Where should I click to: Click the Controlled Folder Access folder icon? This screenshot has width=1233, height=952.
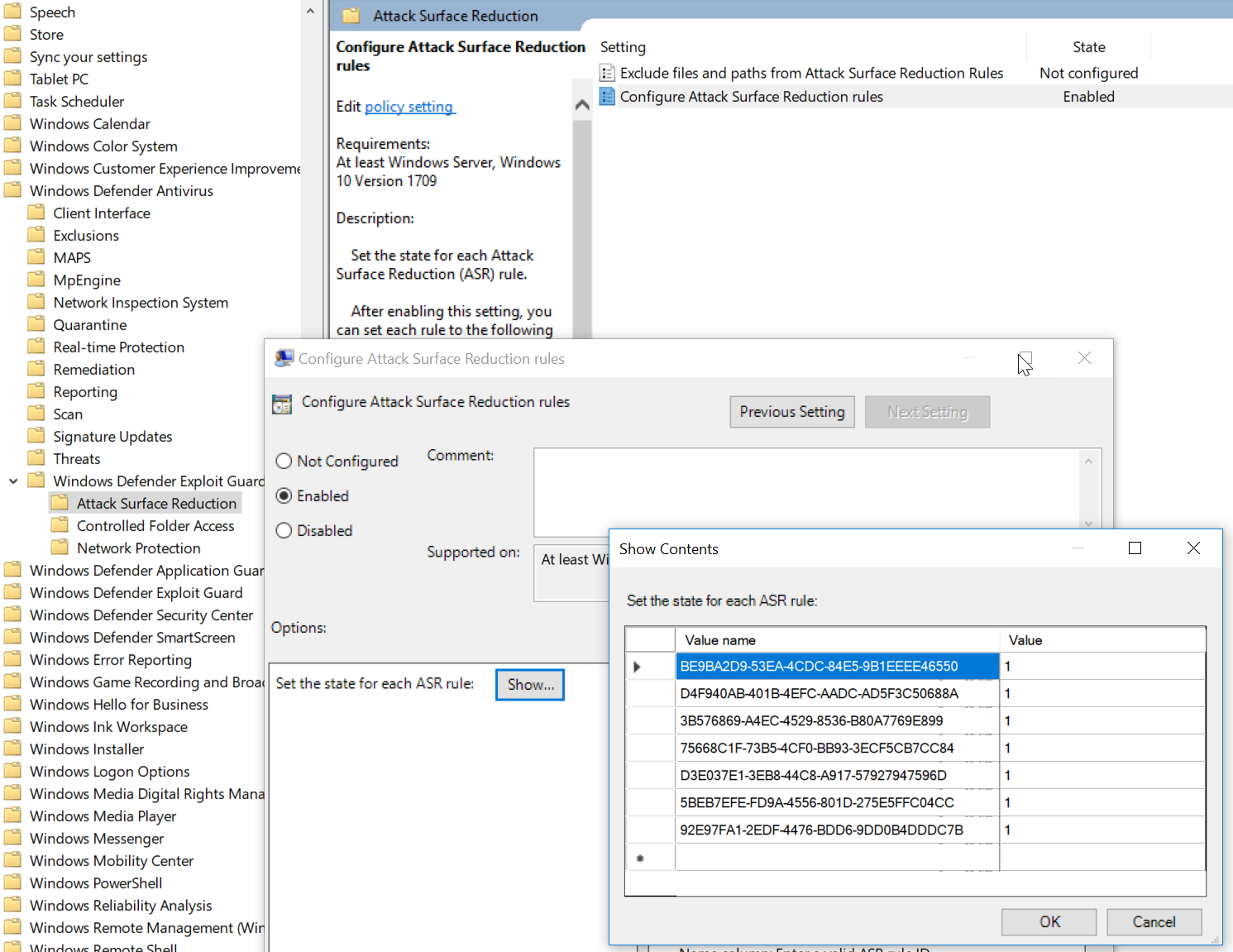60,525
